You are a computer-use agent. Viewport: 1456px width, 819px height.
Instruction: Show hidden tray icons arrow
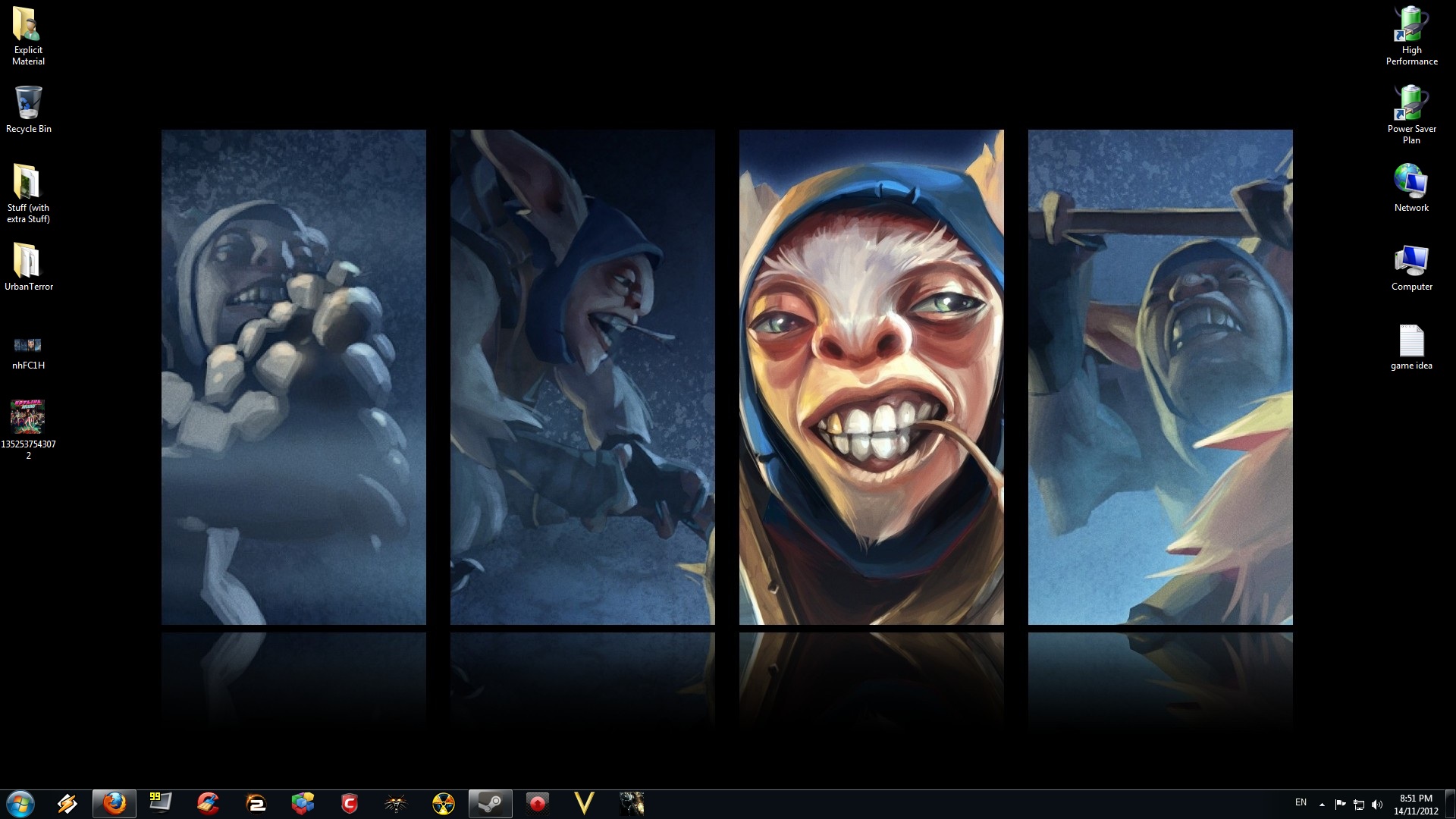click(1322, 805)
